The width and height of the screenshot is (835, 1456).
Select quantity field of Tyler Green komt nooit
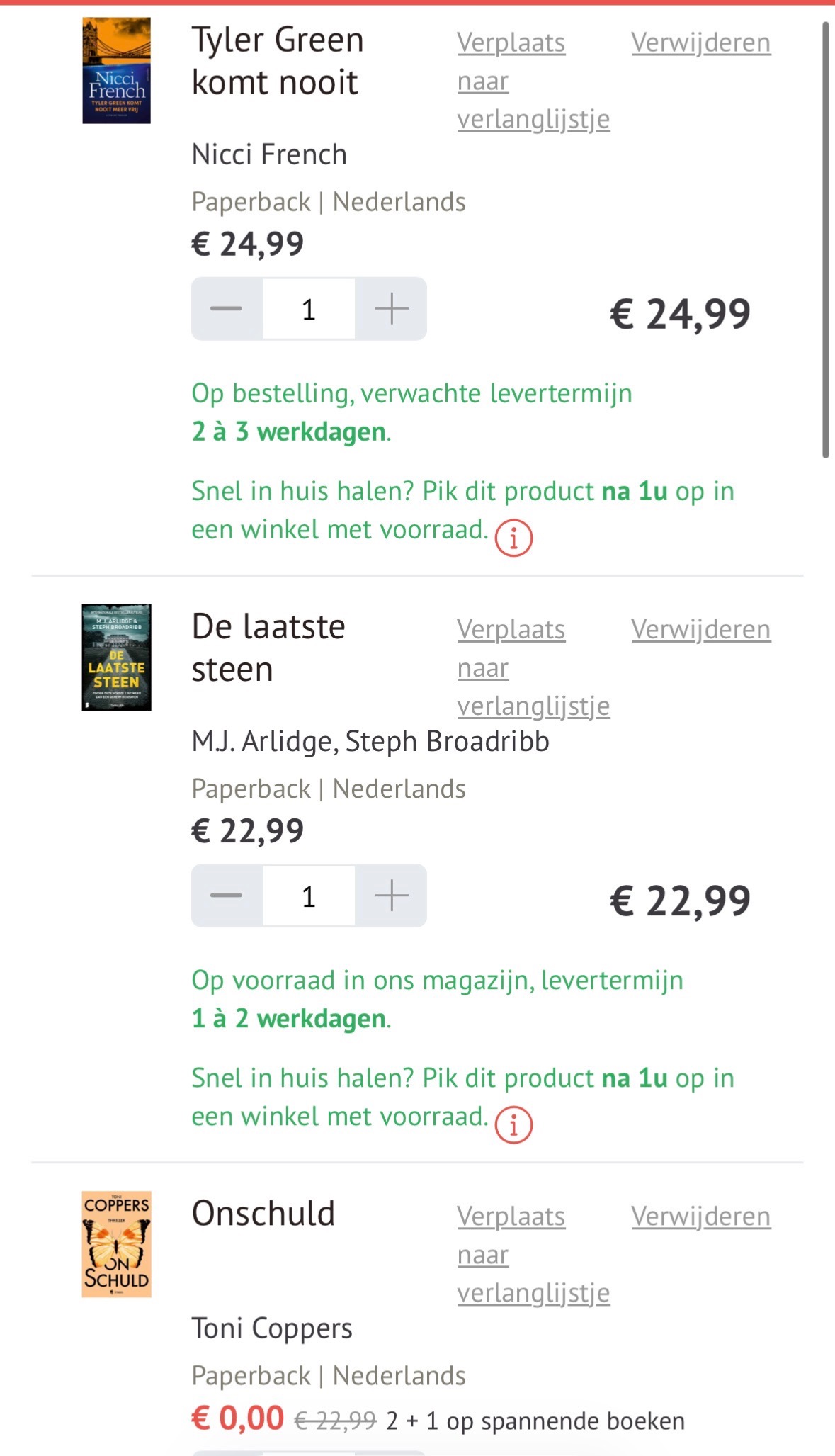point(309,308)
